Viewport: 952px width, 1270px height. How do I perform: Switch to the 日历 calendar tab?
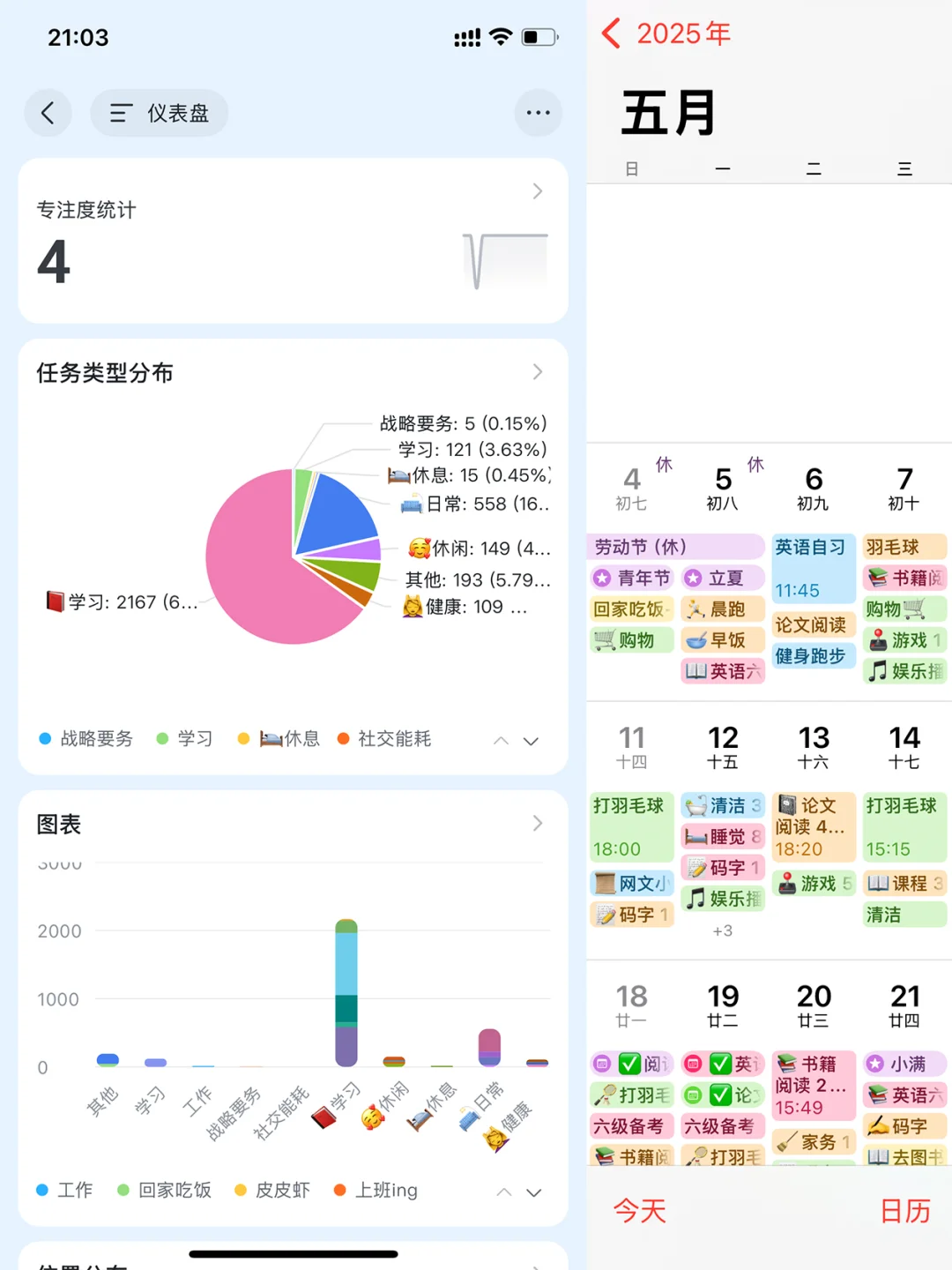(904, 1211)
